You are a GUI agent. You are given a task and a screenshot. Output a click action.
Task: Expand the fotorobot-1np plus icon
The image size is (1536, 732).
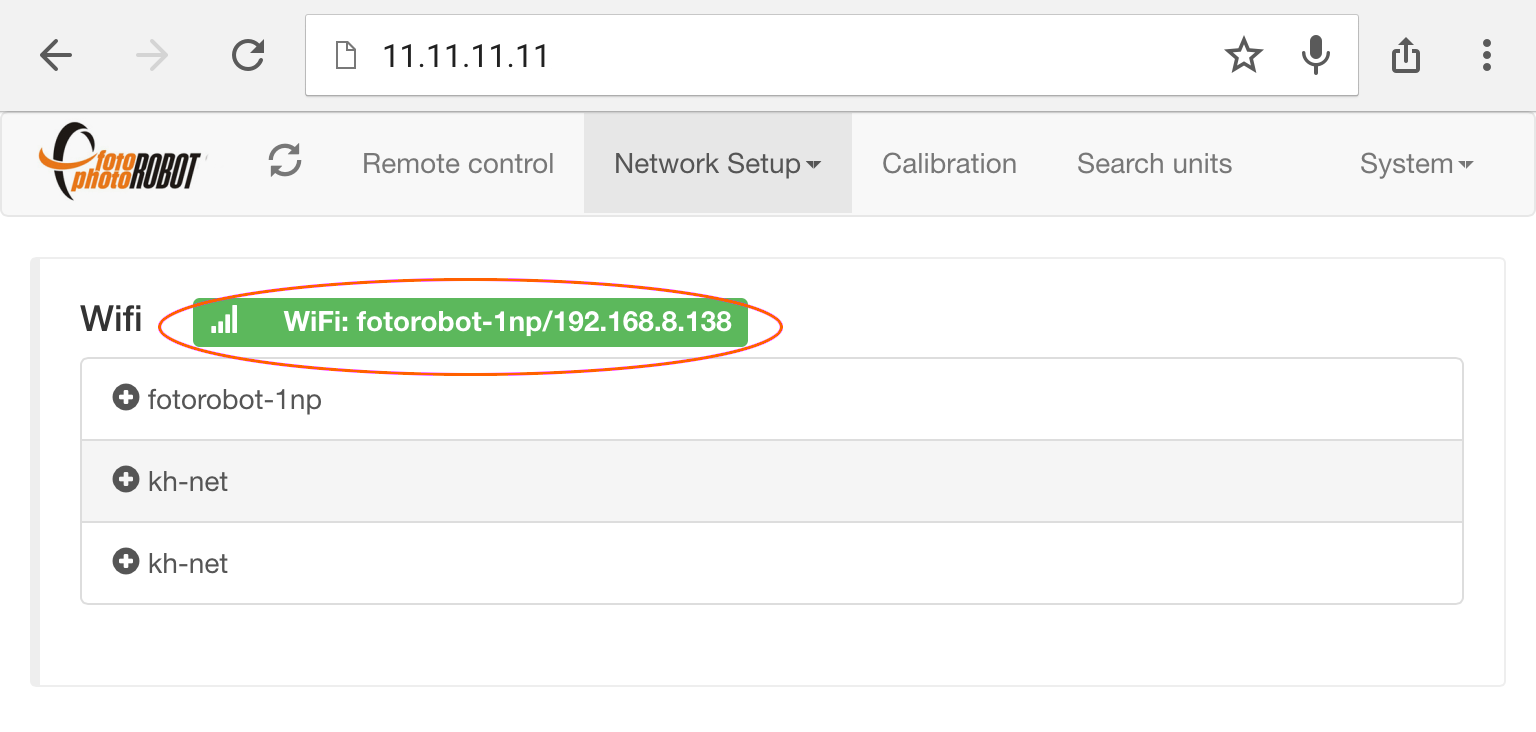(x=126, y=398)
